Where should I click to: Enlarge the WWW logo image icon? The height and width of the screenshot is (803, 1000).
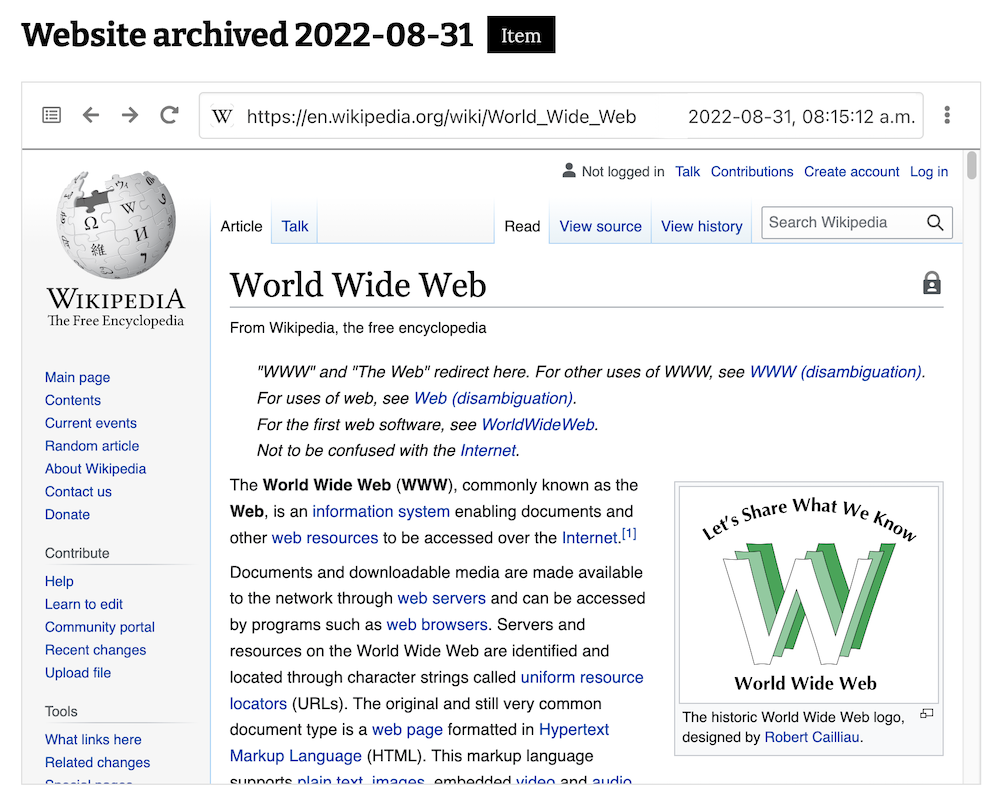pyautogui.click(x=927, y=714)
